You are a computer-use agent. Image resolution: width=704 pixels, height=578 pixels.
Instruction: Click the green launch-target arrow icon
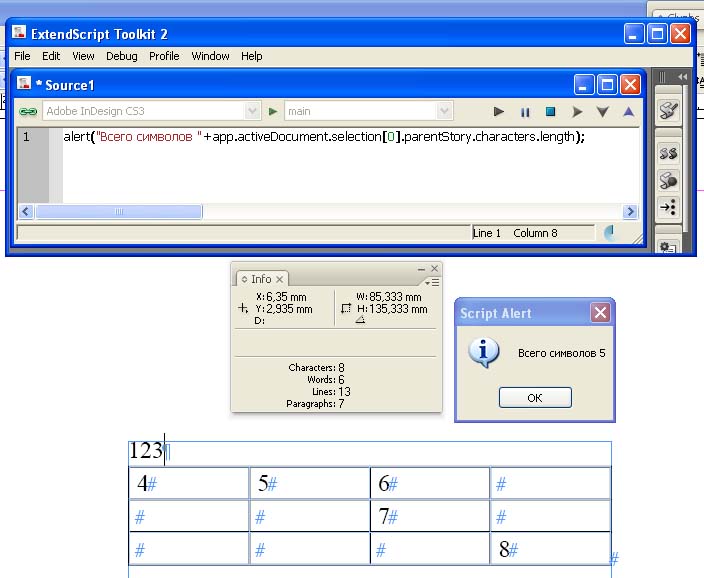point(273,111)
